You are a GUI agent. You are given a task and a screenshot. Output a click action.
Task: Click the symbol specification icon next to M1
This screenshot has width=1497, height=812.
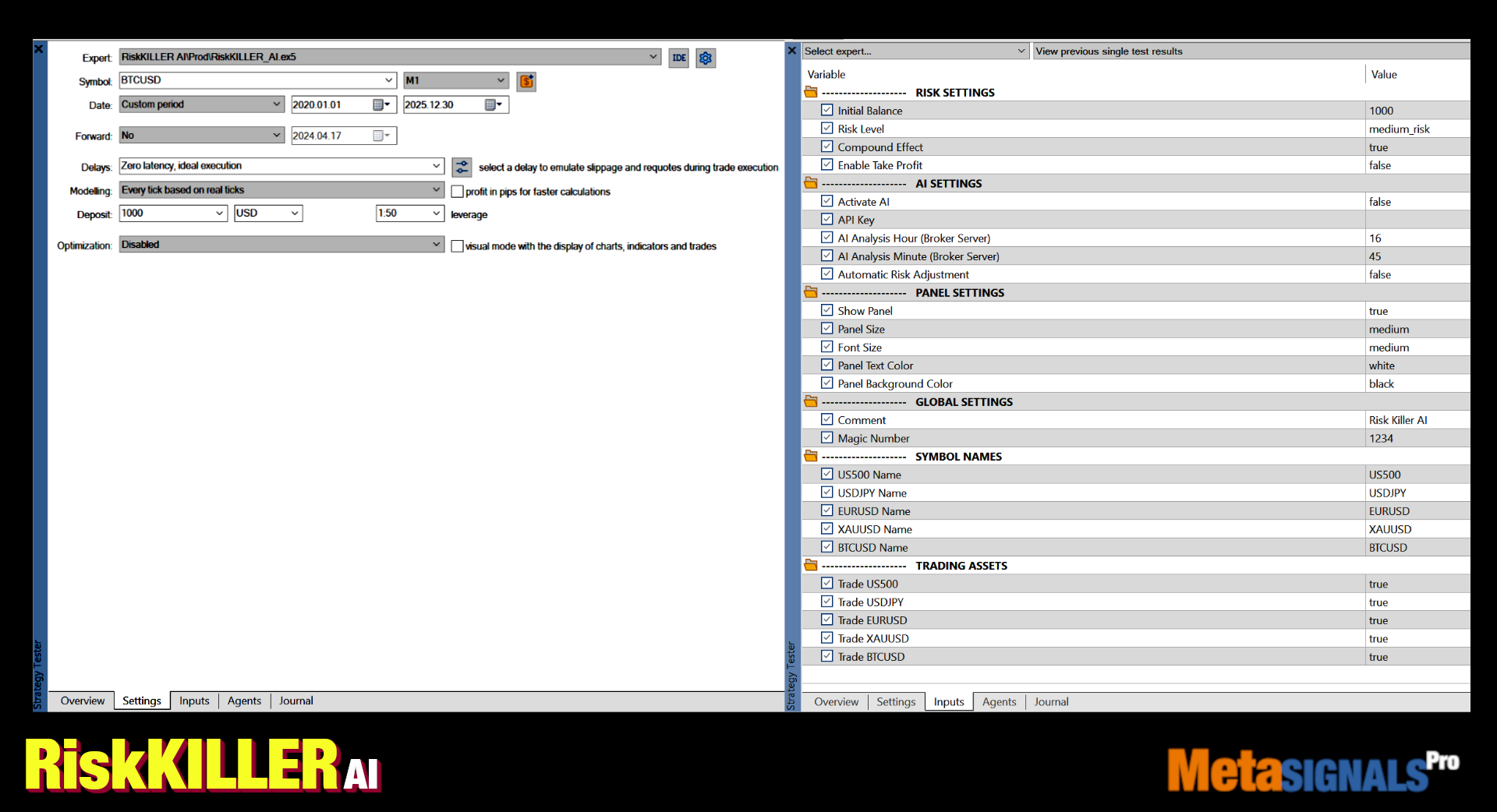pos(527,81)
